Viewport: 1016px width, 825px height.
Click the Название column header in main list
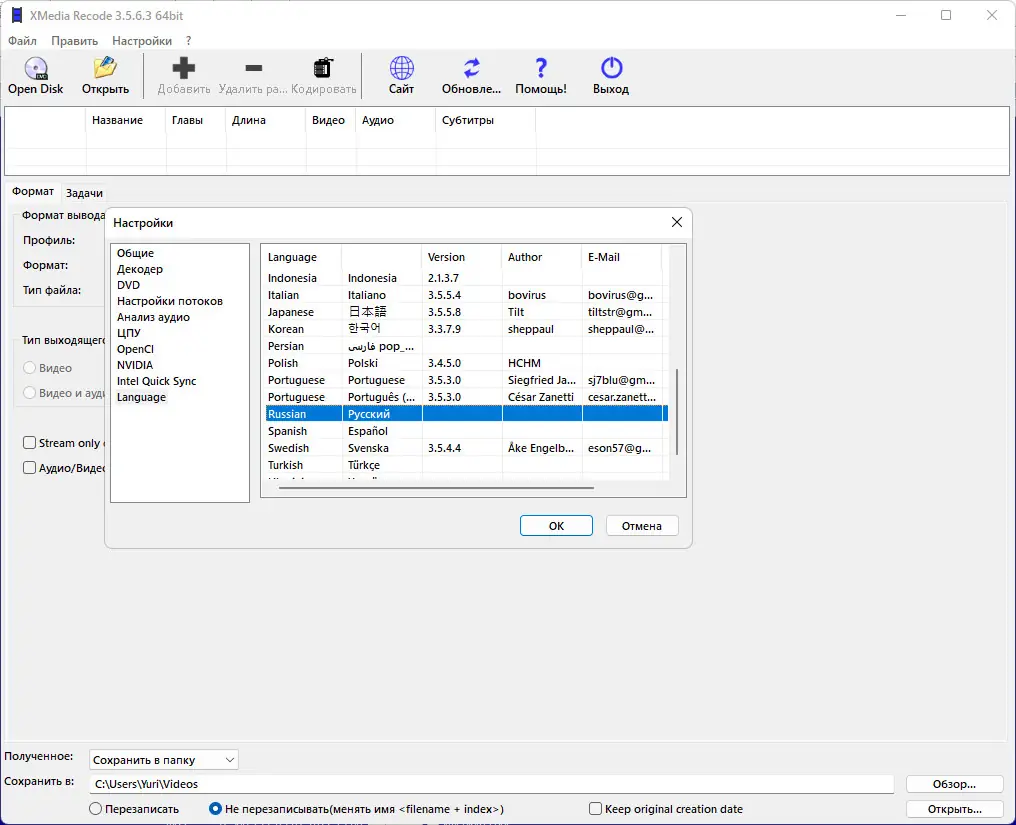[x=125, y=121]
